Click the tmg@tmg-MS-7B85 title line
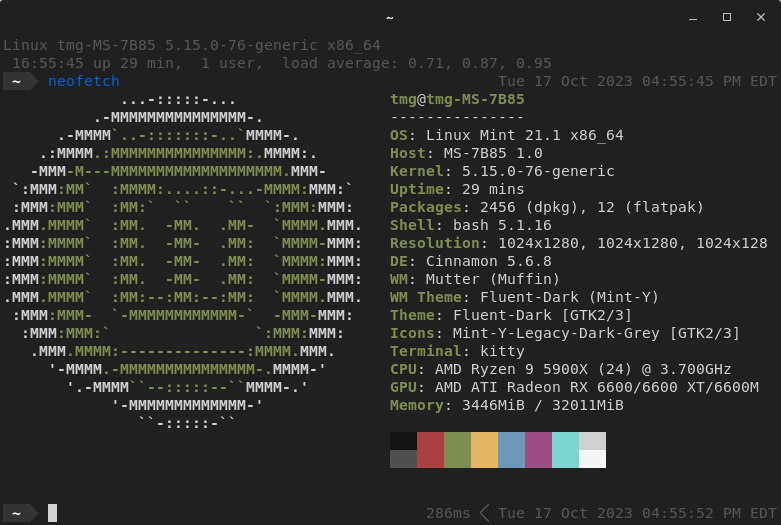 457,99
